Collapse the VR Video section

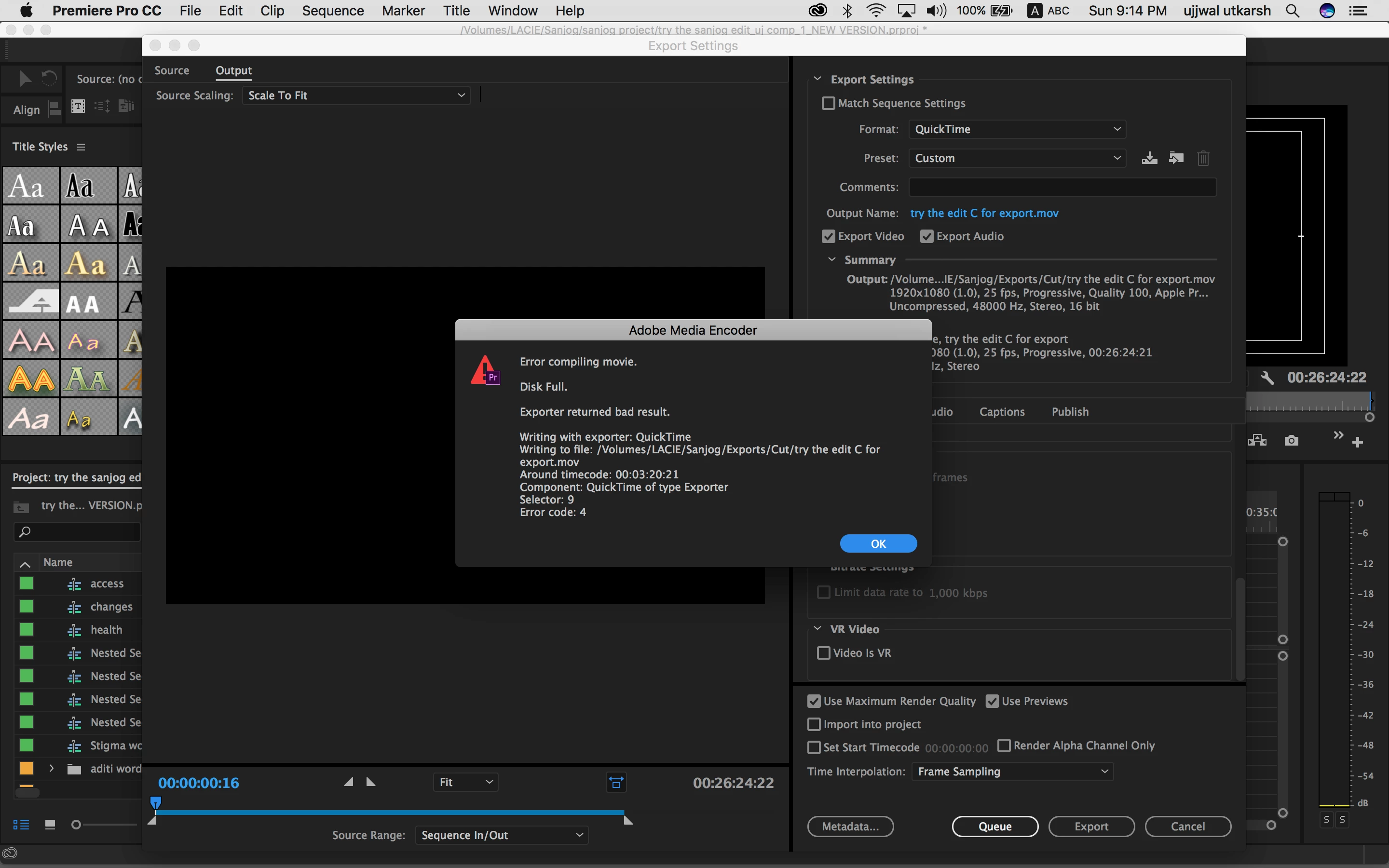coord(817,629)
